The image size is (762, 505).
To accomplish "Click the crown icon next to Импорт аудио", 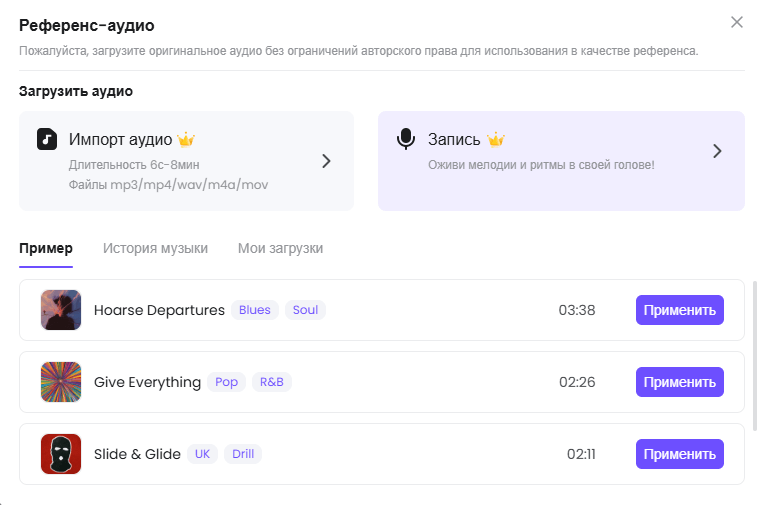I will click(186, 140).
